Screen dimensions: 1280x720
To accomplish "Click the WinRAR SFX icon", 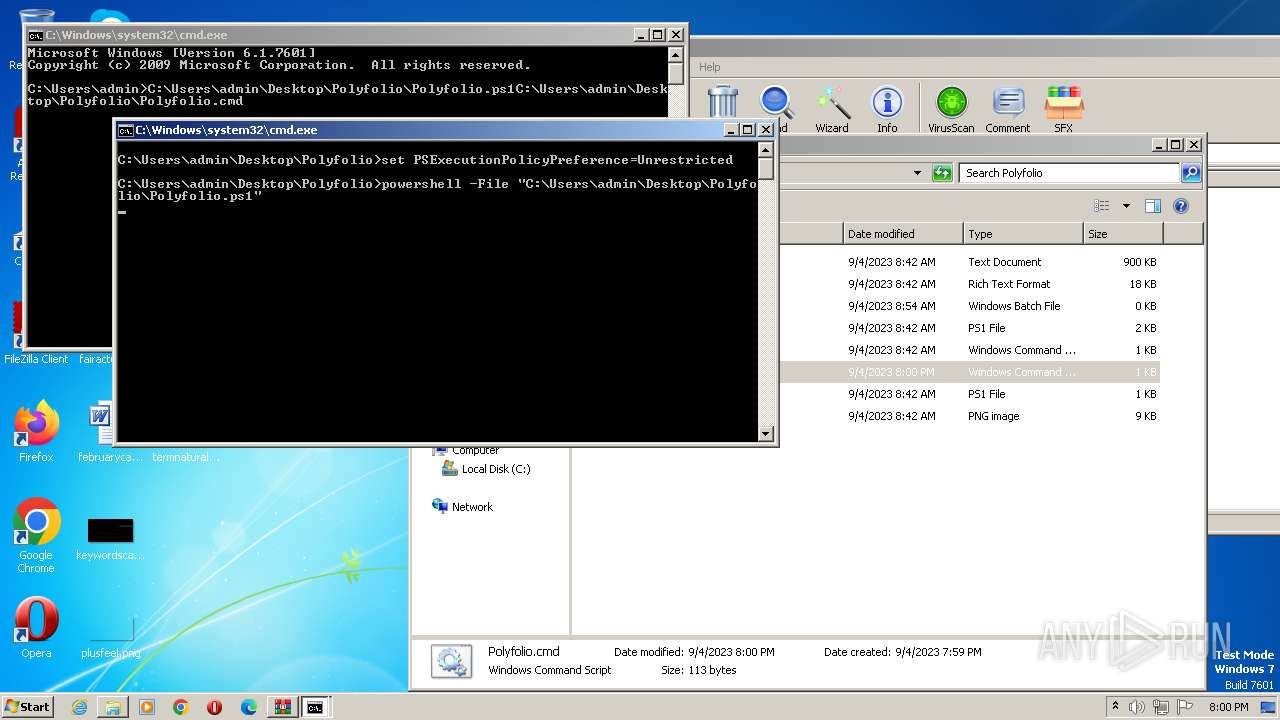I will (1063, 108).
